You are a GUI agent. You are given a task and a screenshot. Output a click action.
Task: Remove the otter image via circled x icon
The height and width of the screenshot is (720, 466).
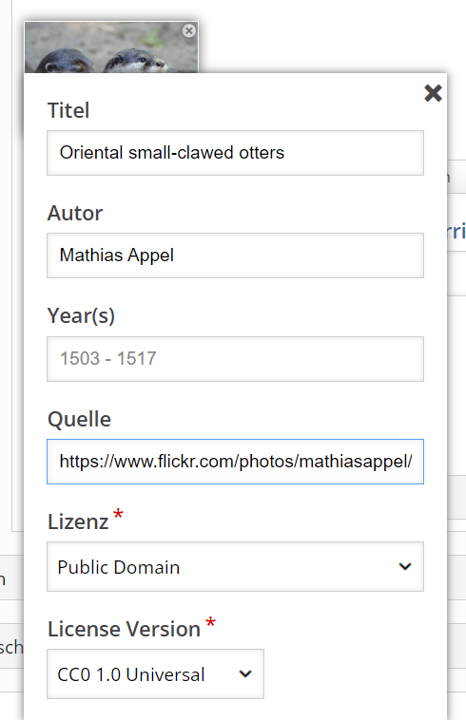click(x=189, y=31)
